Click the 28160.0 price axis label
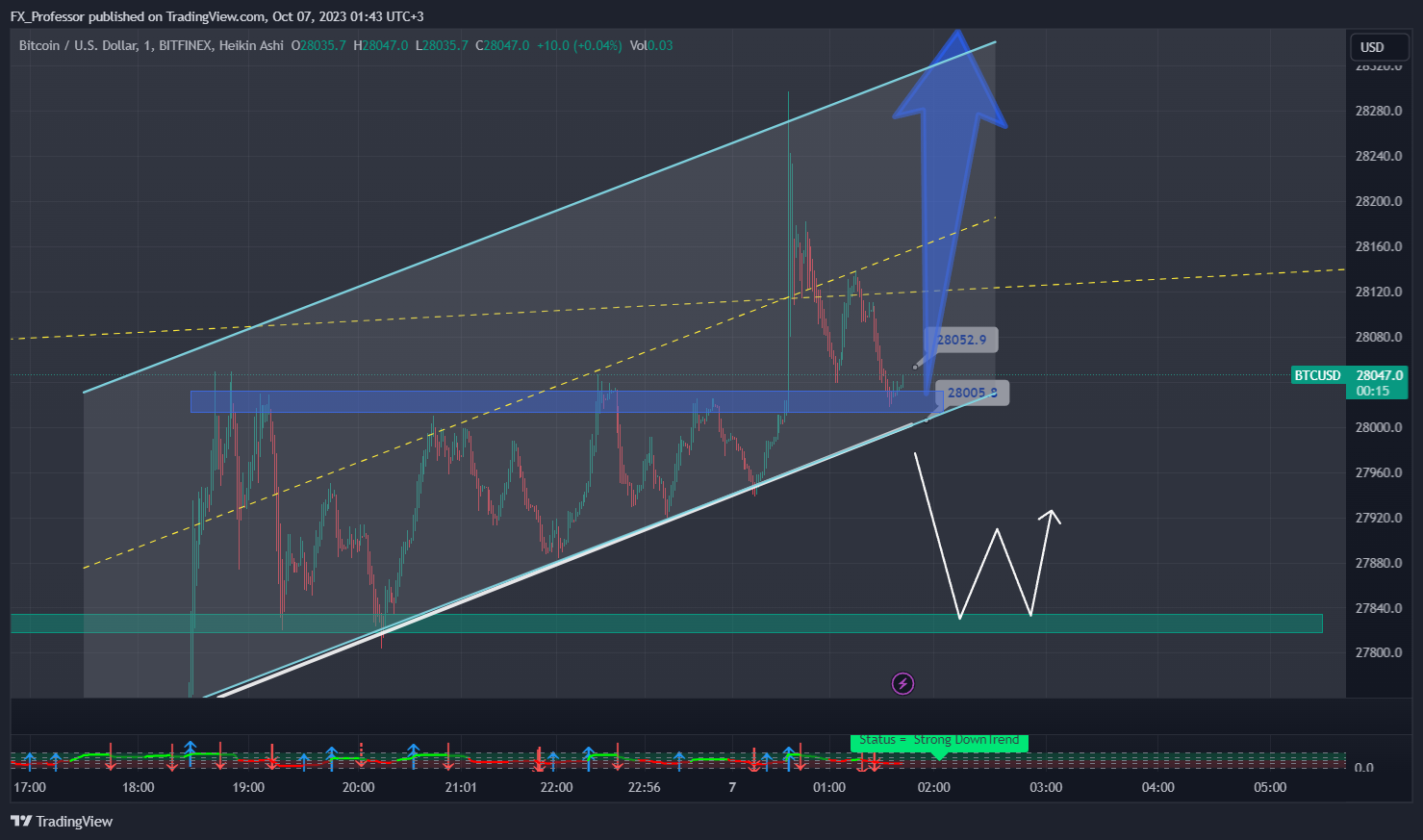 click(1379, 246)
